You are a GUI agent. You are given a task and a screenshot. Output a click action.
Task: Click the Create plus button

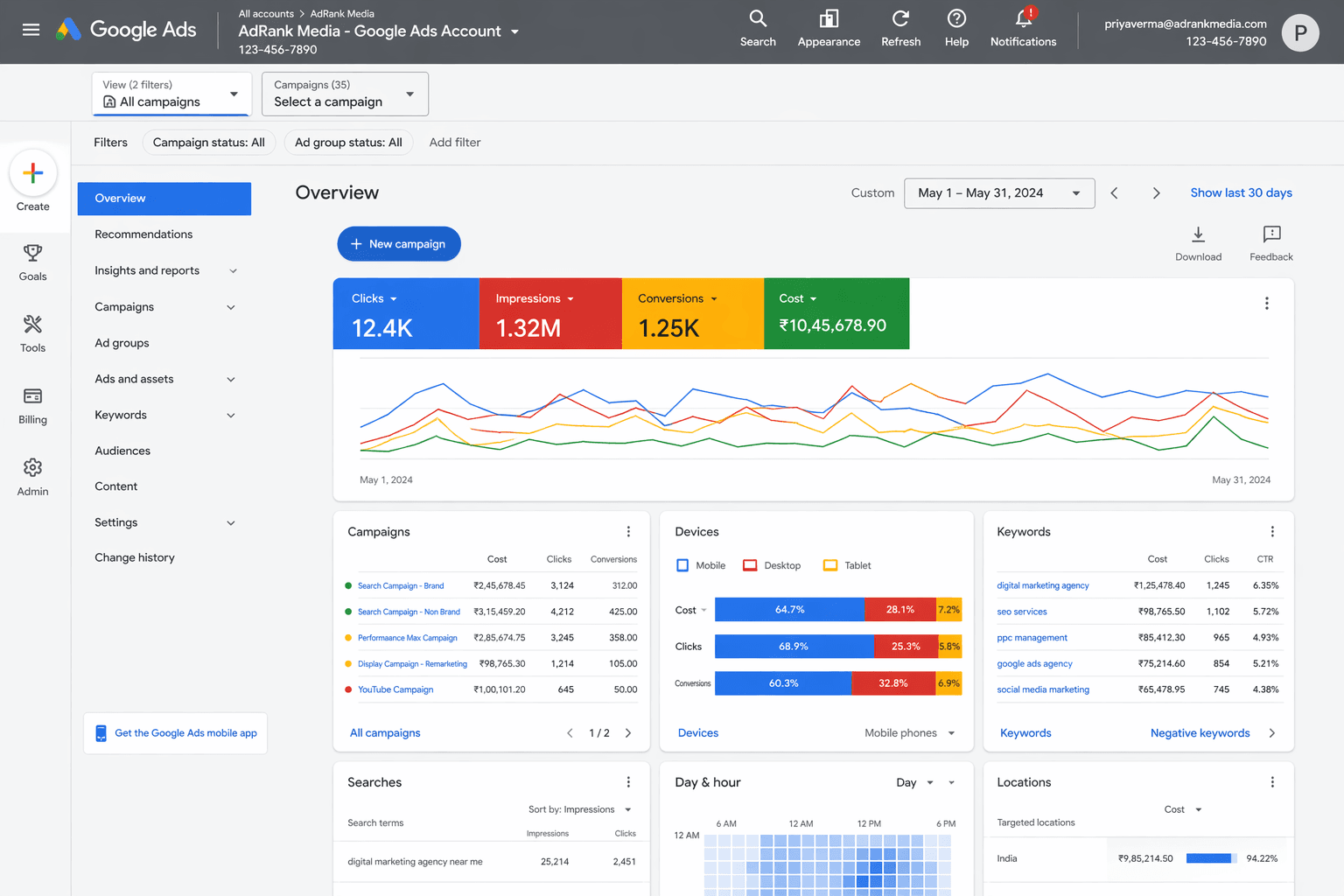point(33,173)
